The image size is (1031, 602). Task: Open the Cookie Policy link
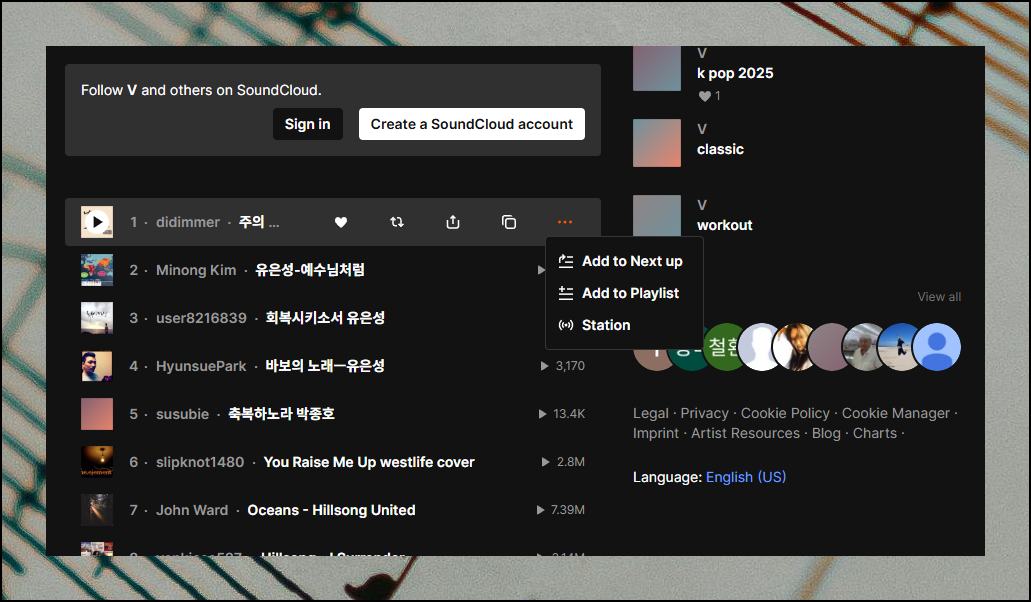pos(785,413)
